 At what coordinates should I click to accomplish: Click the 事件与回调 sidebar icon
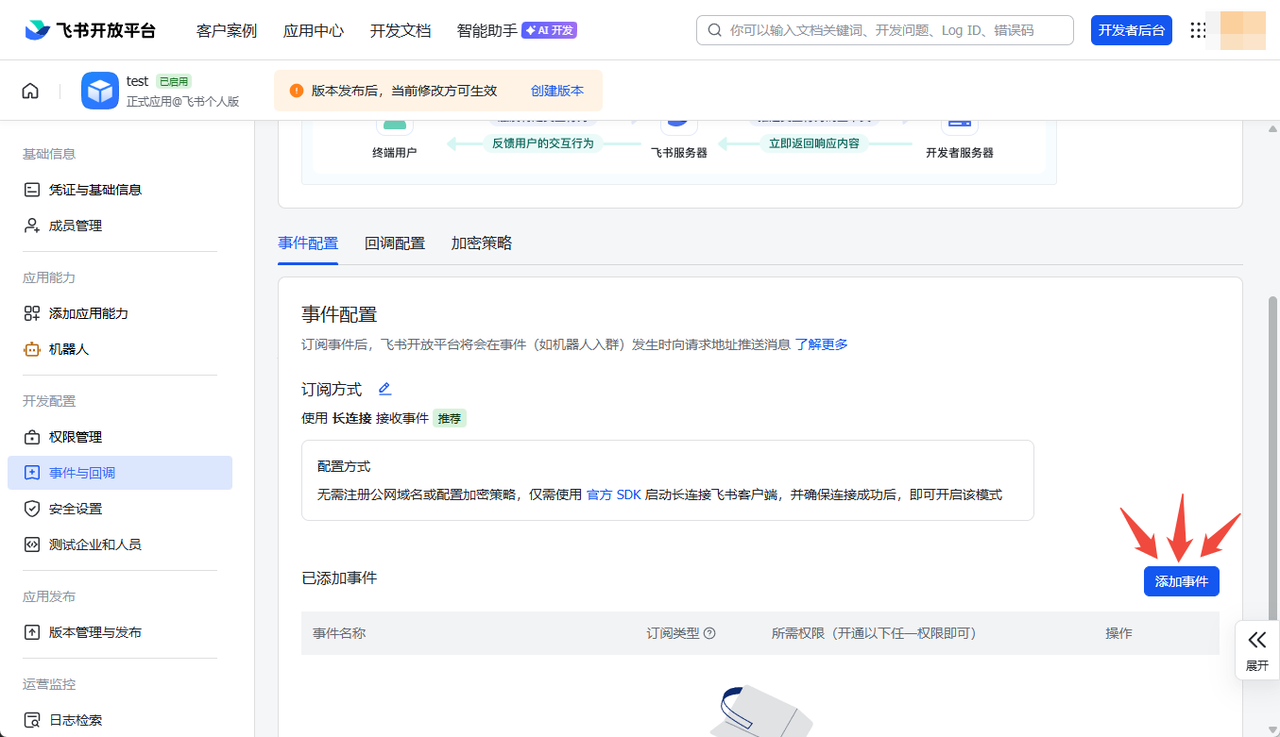pos(34,472)
